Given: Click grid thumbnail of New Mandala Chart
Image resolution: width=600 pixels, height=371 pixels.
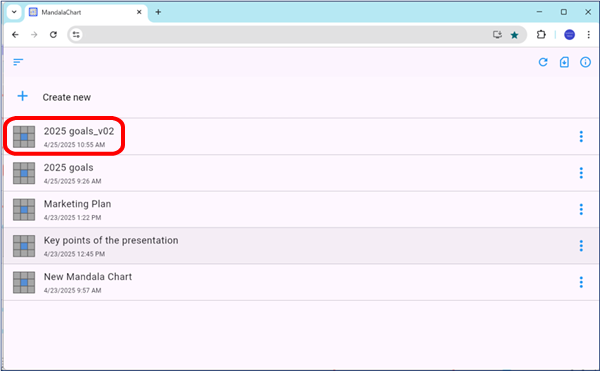Looking at the screenshot, I should pyautogui.click(x=24, y=282).
